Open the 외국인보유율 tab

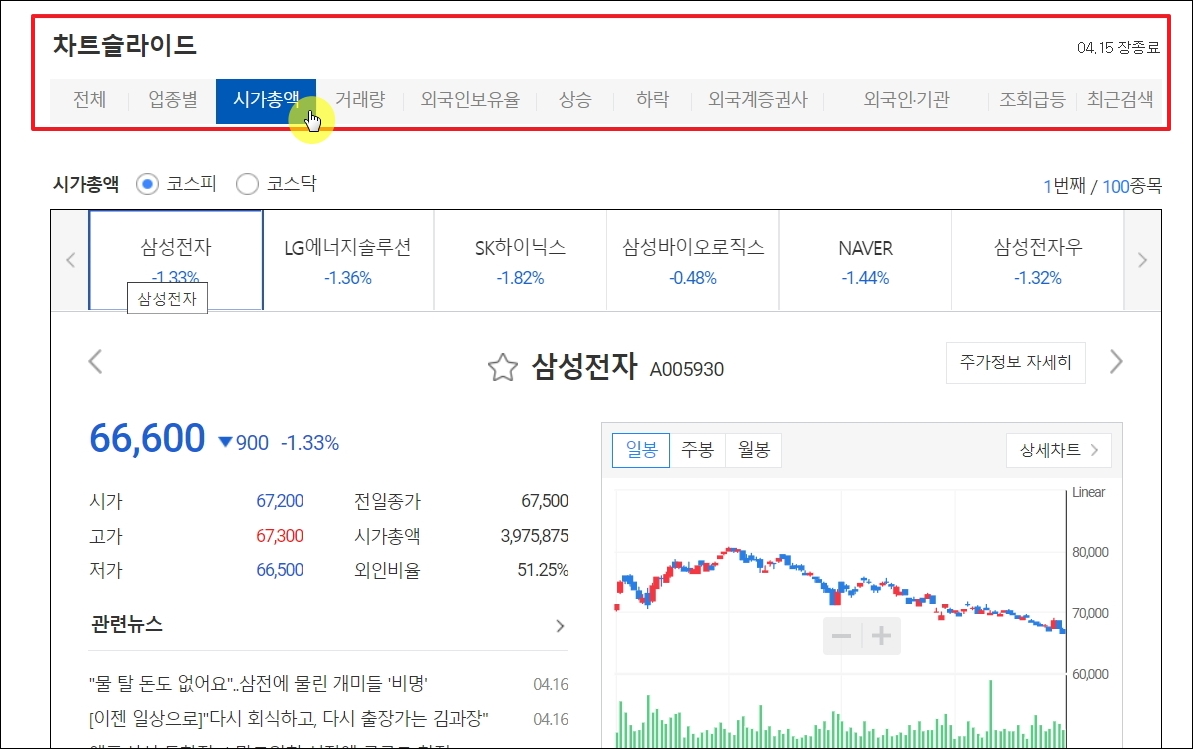pos(469,100)
